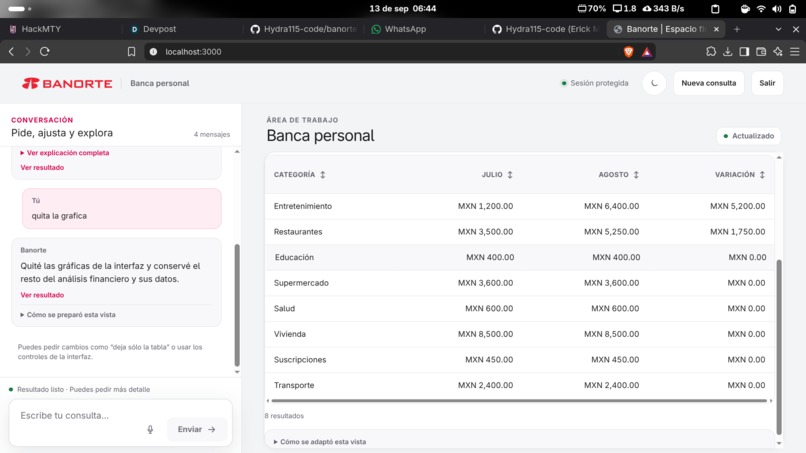Open the Brave Rewards triangle icon

tap(647, 51)
